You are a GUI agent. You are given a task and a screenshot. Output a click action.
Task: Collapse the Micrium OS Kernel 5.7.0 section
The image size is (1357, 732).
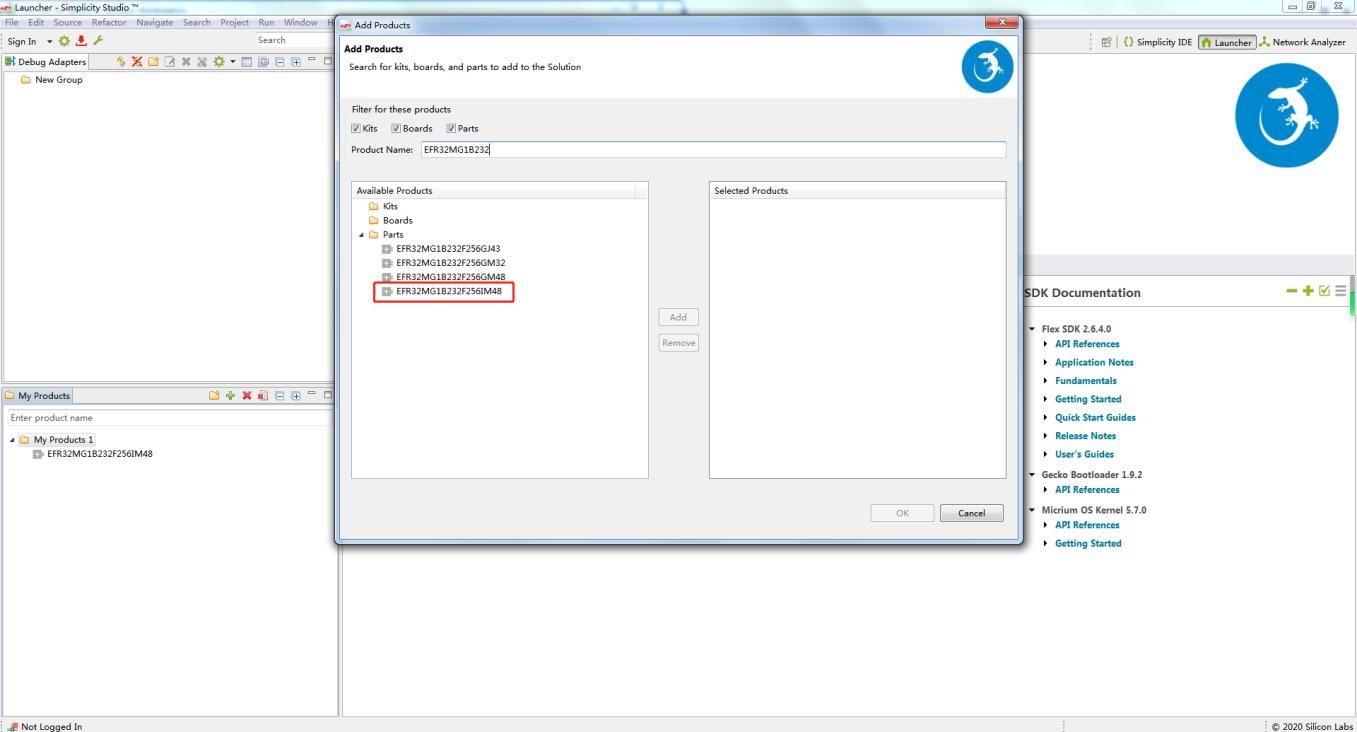tap(1032, 510)
